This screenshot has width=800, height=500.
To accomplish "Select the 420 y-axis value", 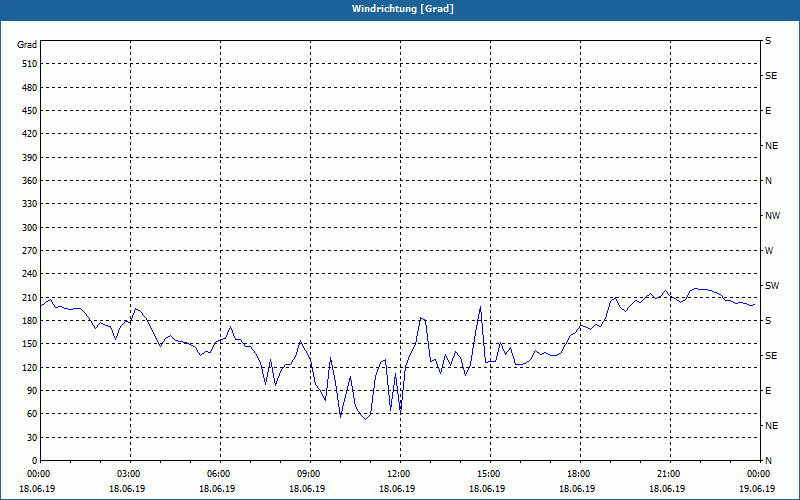I will pyautogui.click(x=30, y=134).
